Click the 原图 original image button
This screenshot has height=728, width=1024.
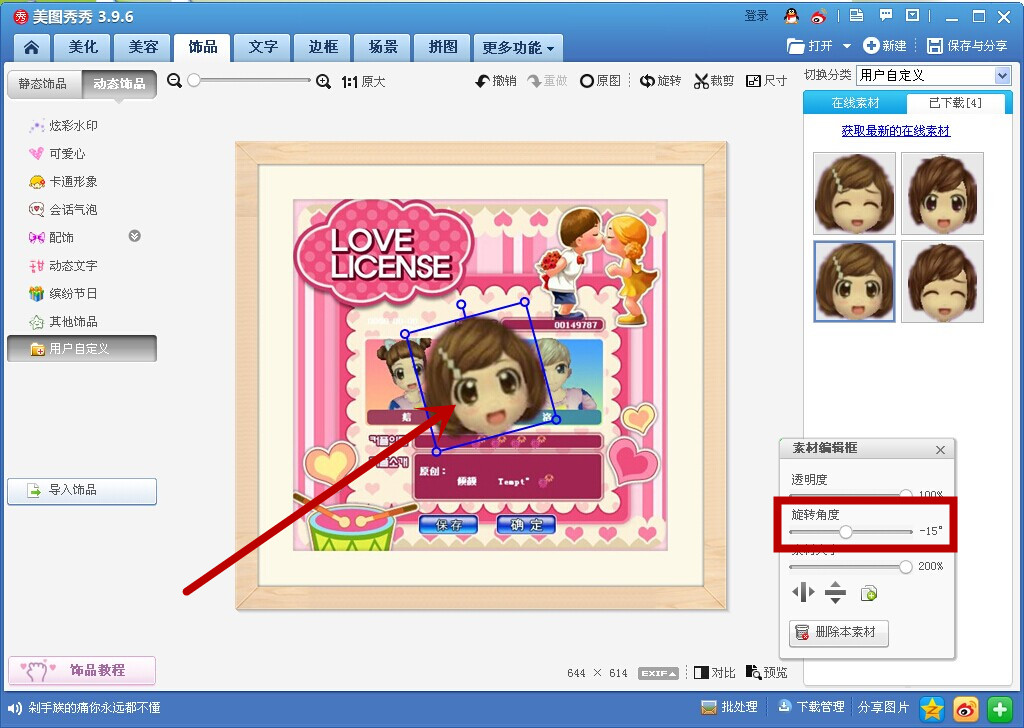coord(600,80)
